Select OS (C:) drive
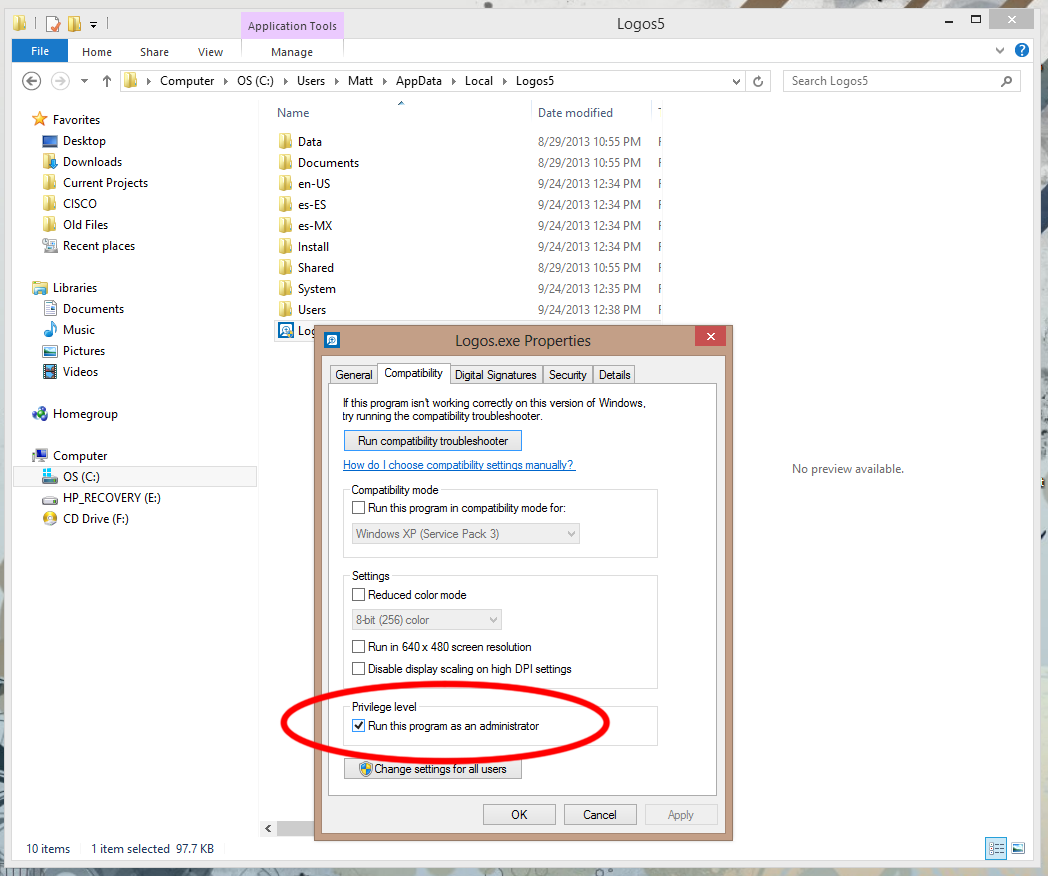Screen dimensions: 1048x876 coord(81,477)
